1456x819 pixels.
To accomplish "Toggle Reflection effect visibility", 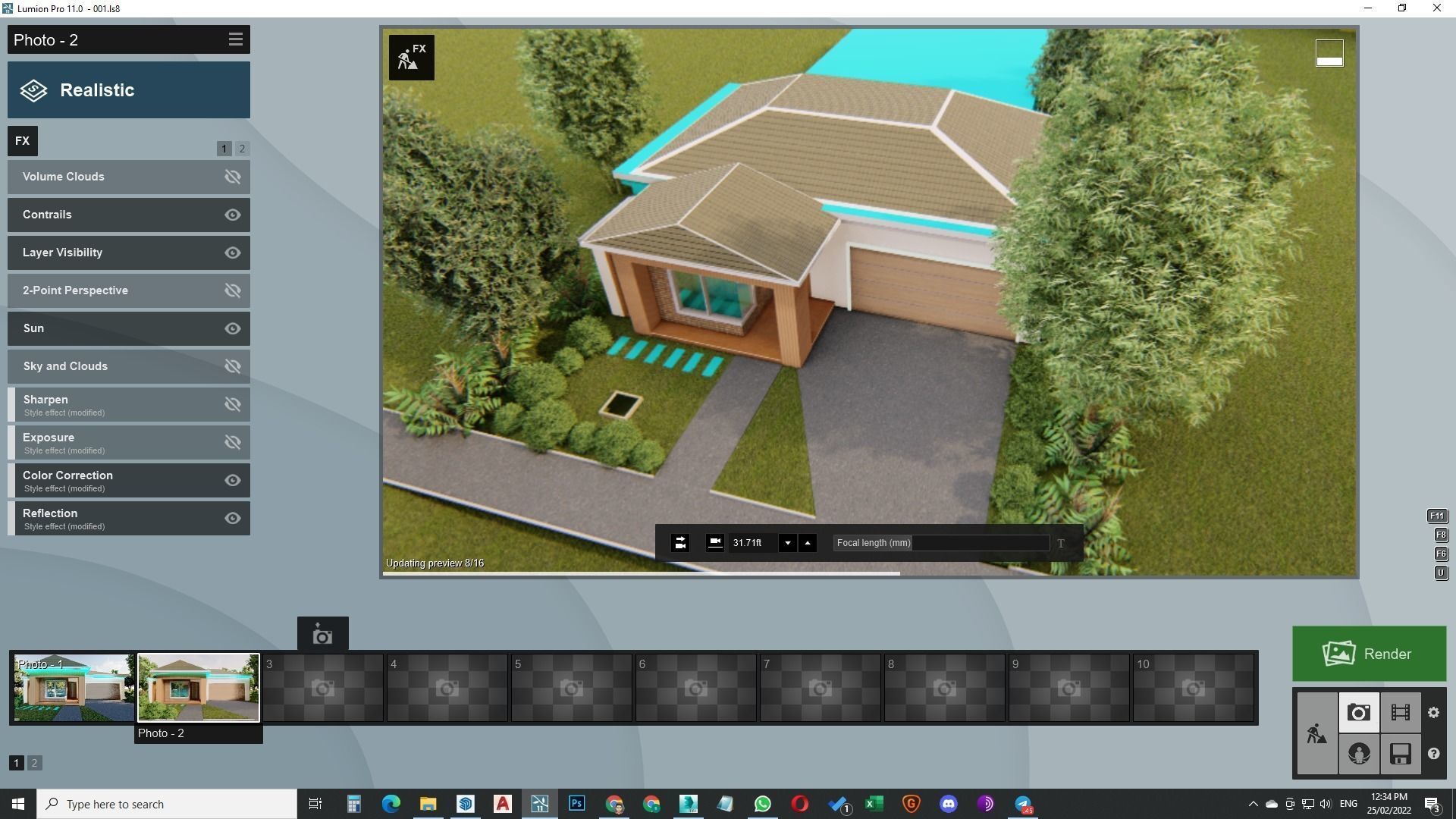I will pos(233,518).
